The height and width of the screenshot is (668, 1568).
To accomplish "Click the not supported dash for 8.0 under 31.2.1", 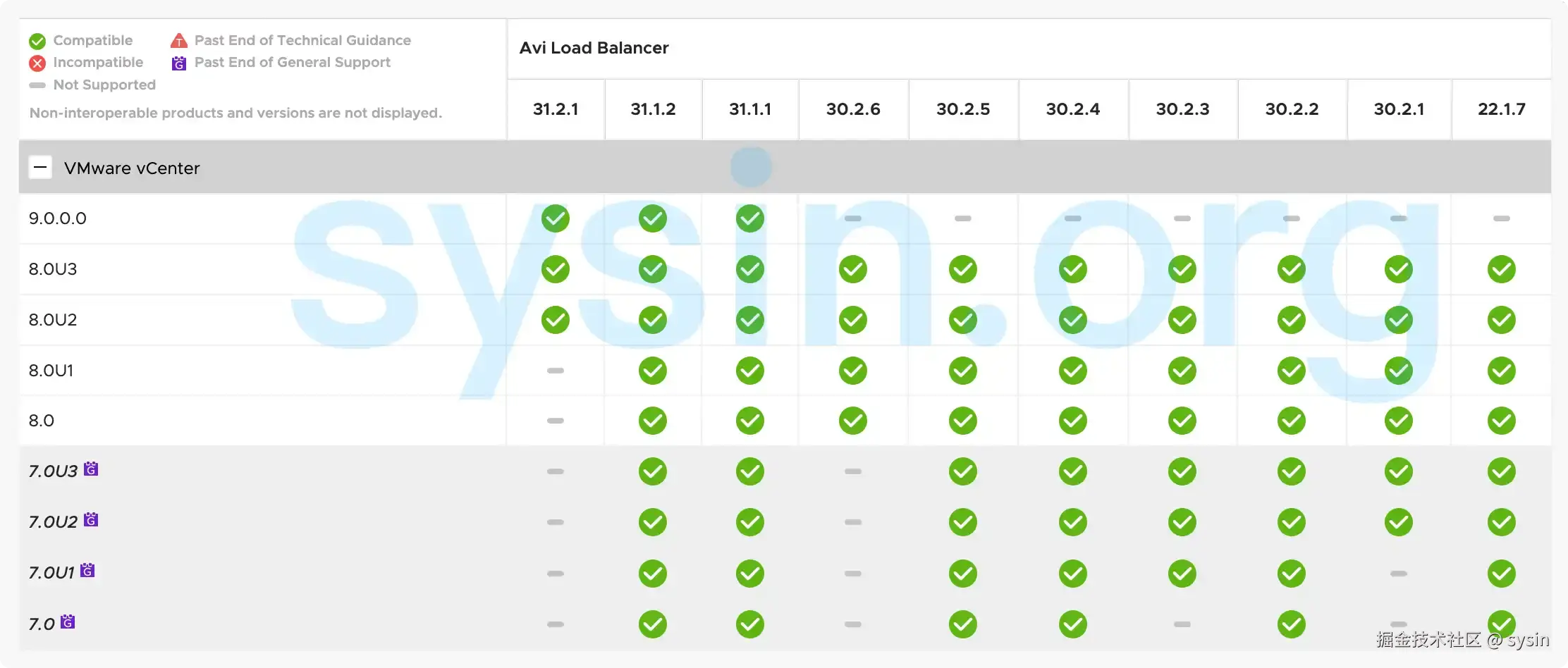I will tap(556, 421).
